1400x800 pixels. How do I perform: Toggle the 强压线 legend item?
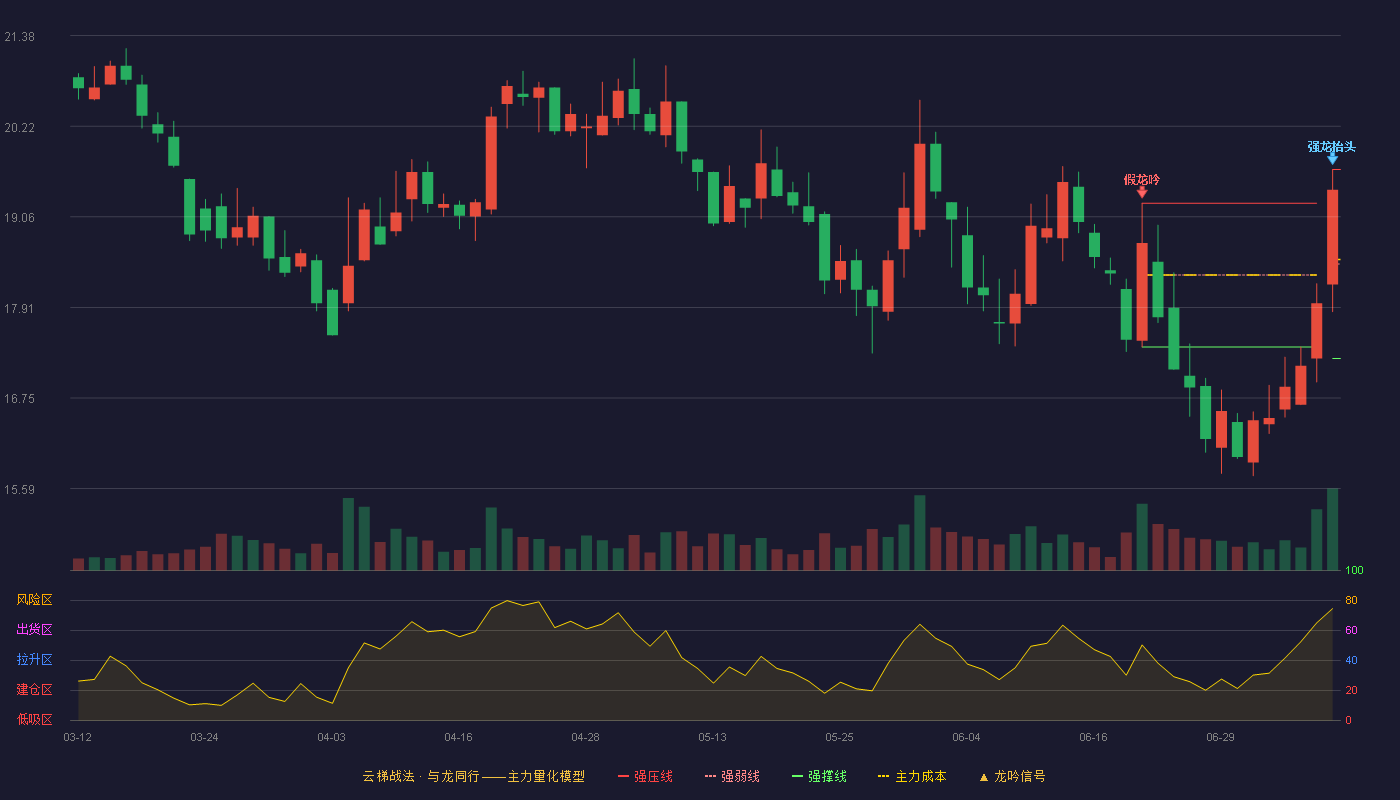[x=645, y=776]
